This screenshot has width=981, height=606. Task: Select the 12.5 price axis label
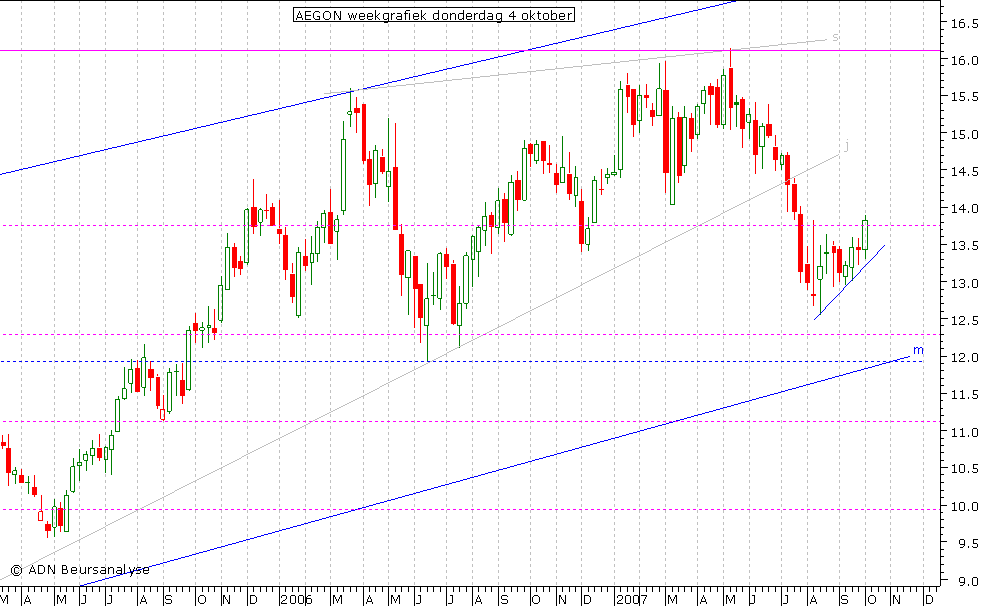coord(964,320)
